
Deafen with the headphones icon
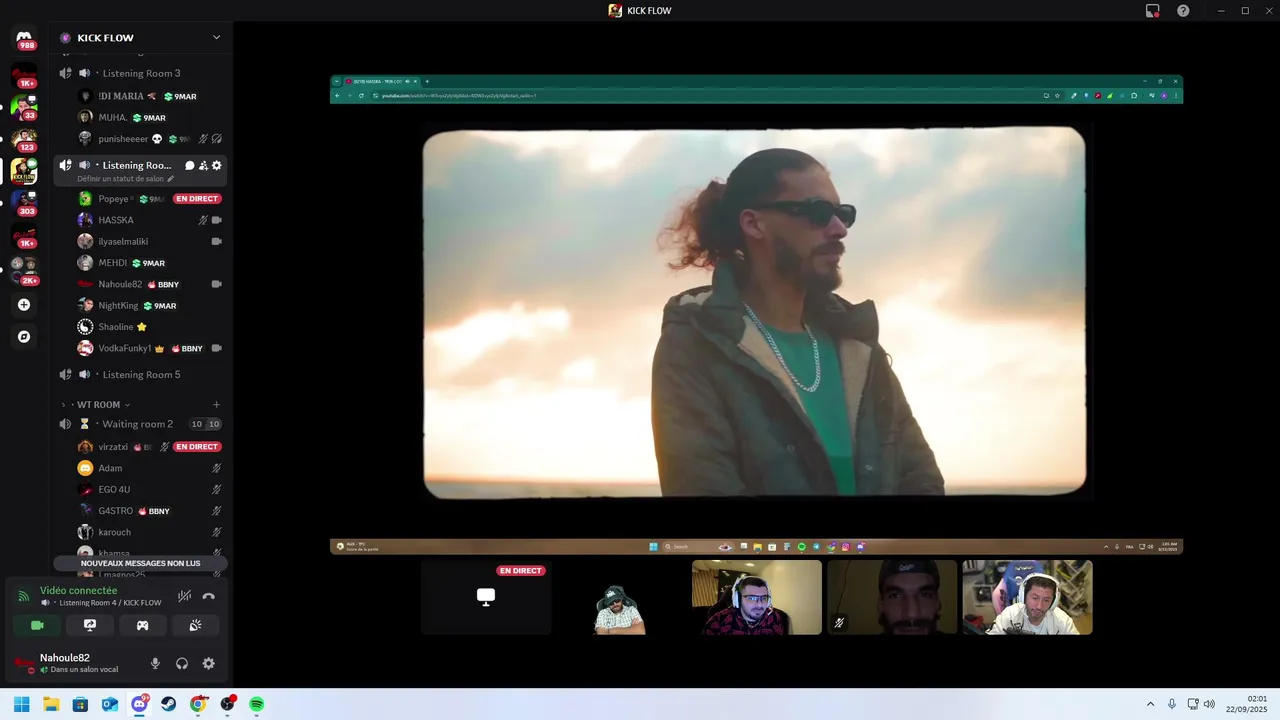pyautogui.click(x=182, y=663)
